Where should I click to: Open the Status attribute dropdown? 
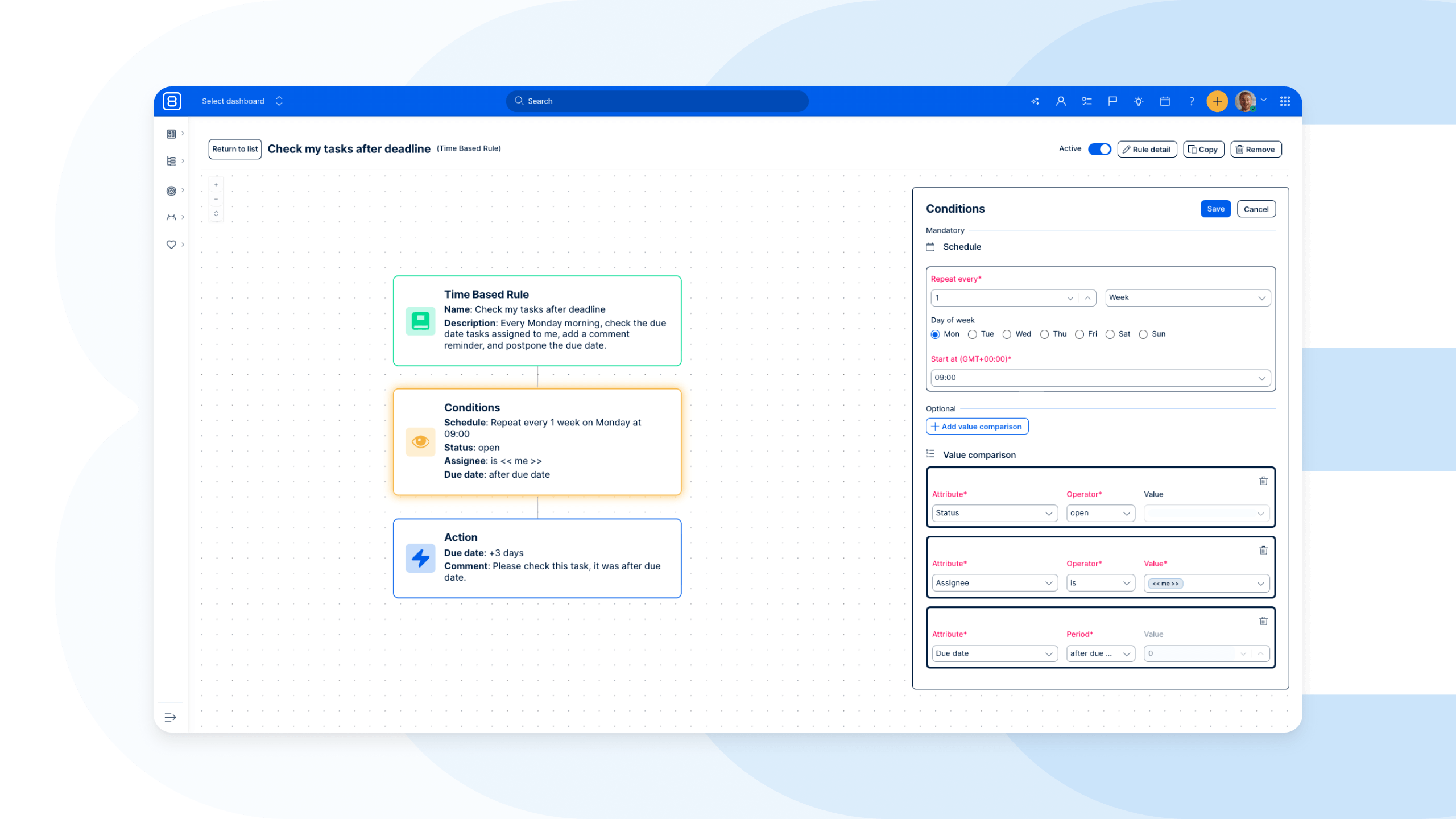(x=995, y=513)
